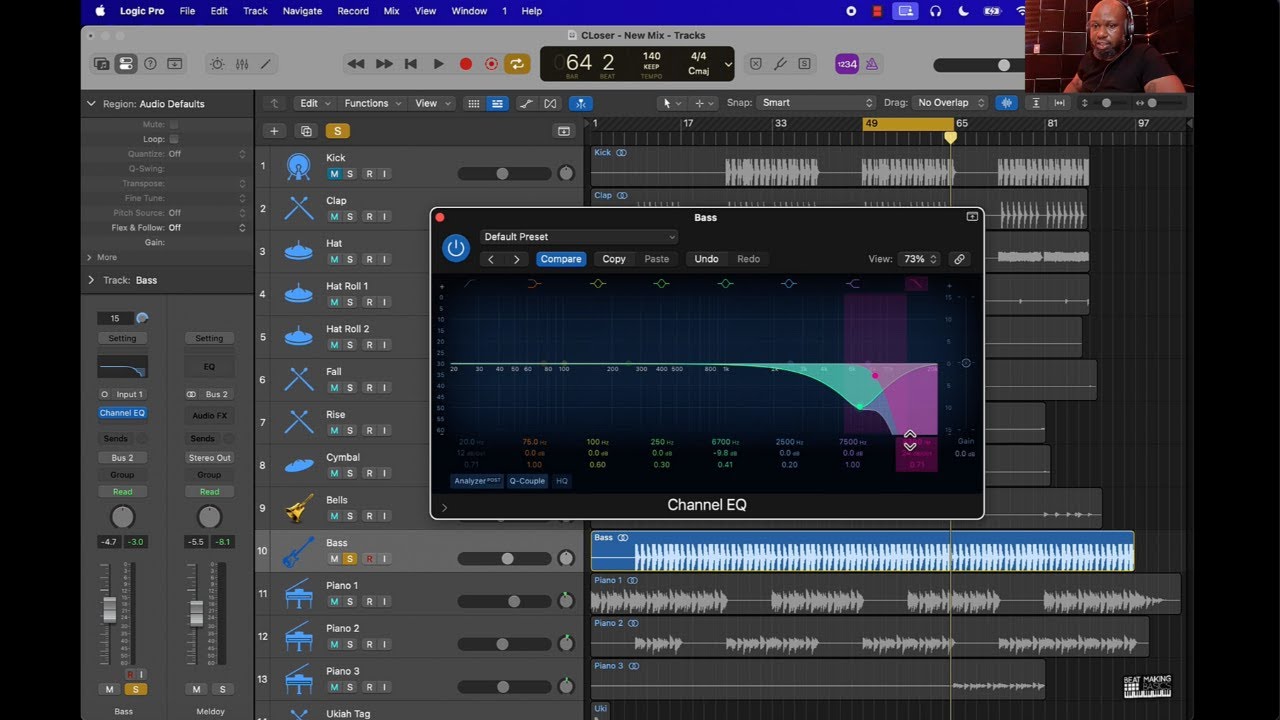Open the tracks area Functions menu
The height and width of the screenshot is (720, 1280).
pyautogui.click(x=373, y=103)
